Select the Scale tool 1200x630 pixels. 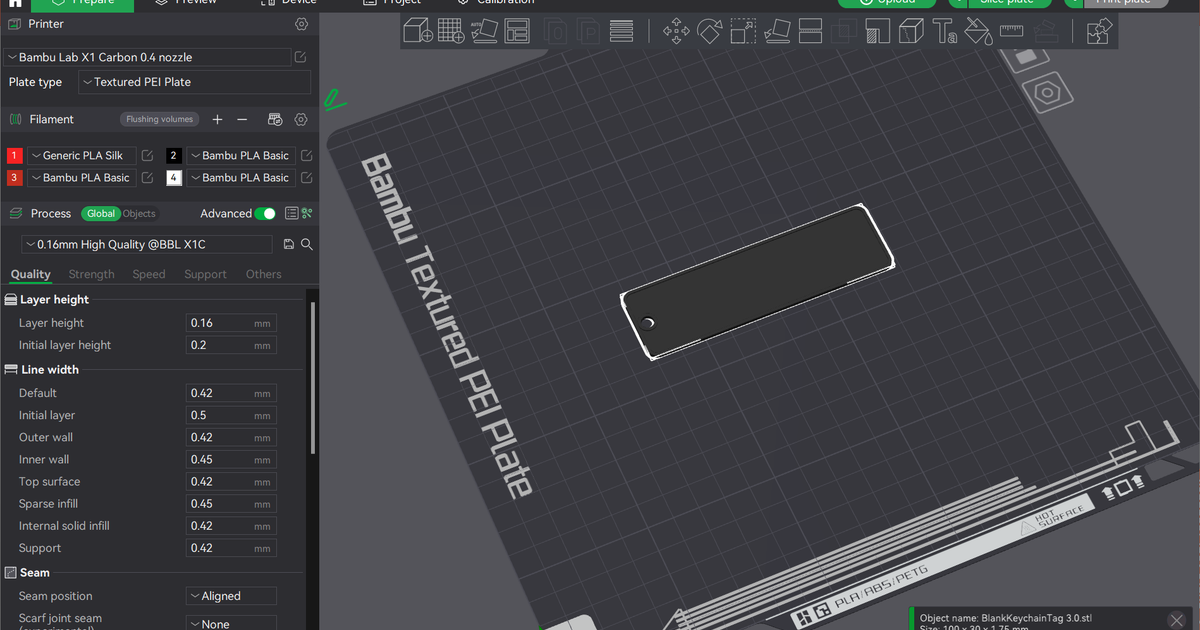tap(742, 31)
